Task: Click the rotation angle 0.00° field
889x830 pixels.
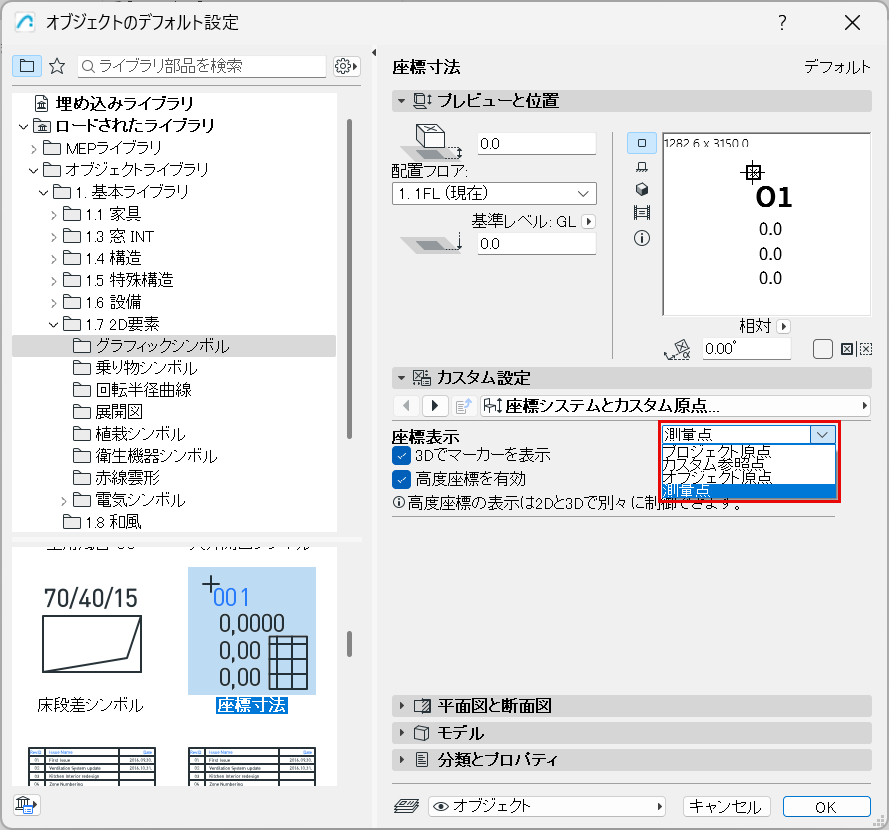Action: pos(746,349)
